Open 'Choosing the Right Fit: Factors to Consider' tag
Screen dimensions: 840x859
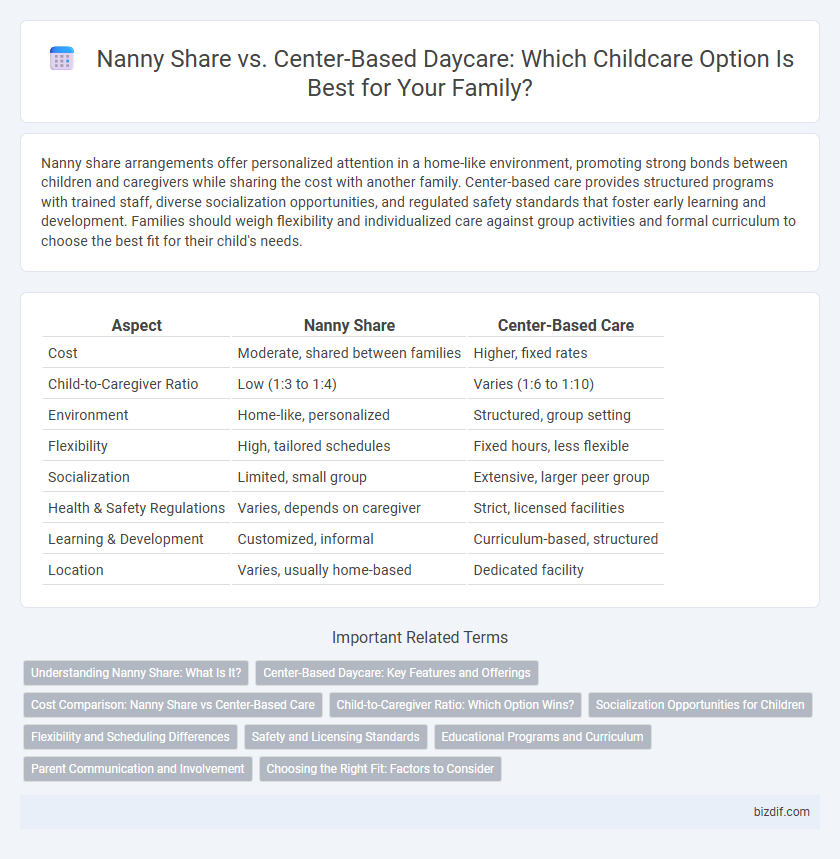click(380, 769)
